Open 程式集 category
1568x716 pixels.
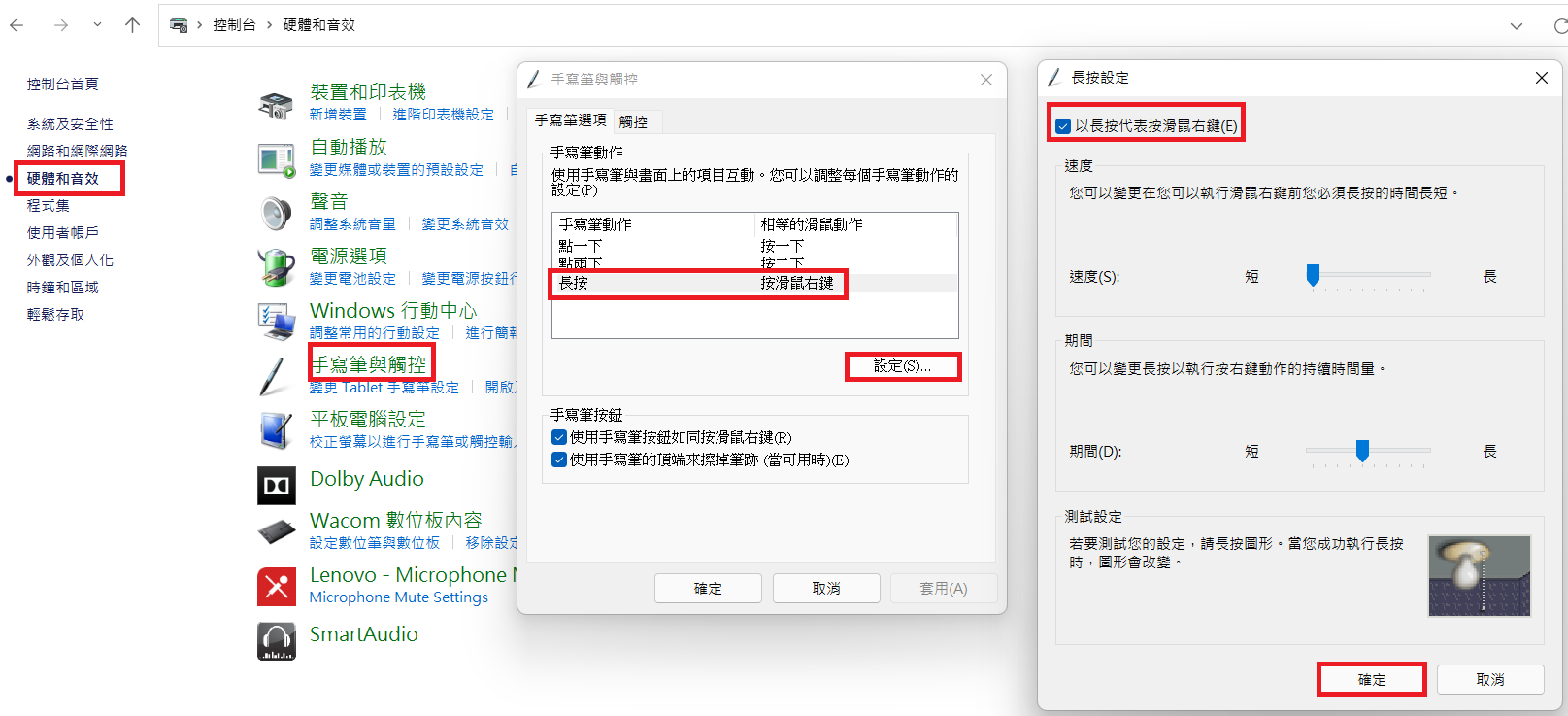(49, 206)
